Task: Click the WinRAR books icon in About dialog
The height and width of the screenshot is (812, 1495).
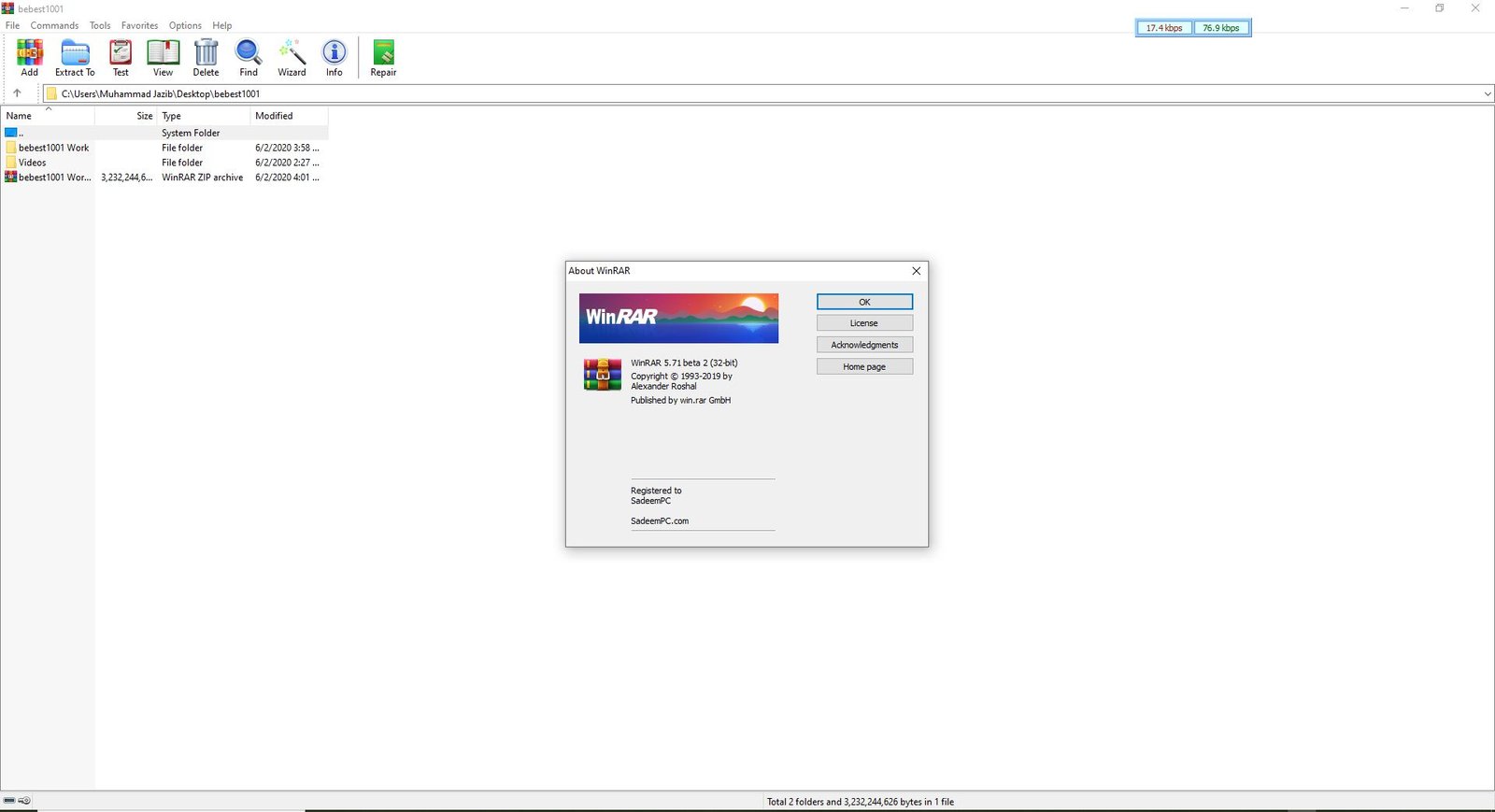Action: (x=603, y=374)
